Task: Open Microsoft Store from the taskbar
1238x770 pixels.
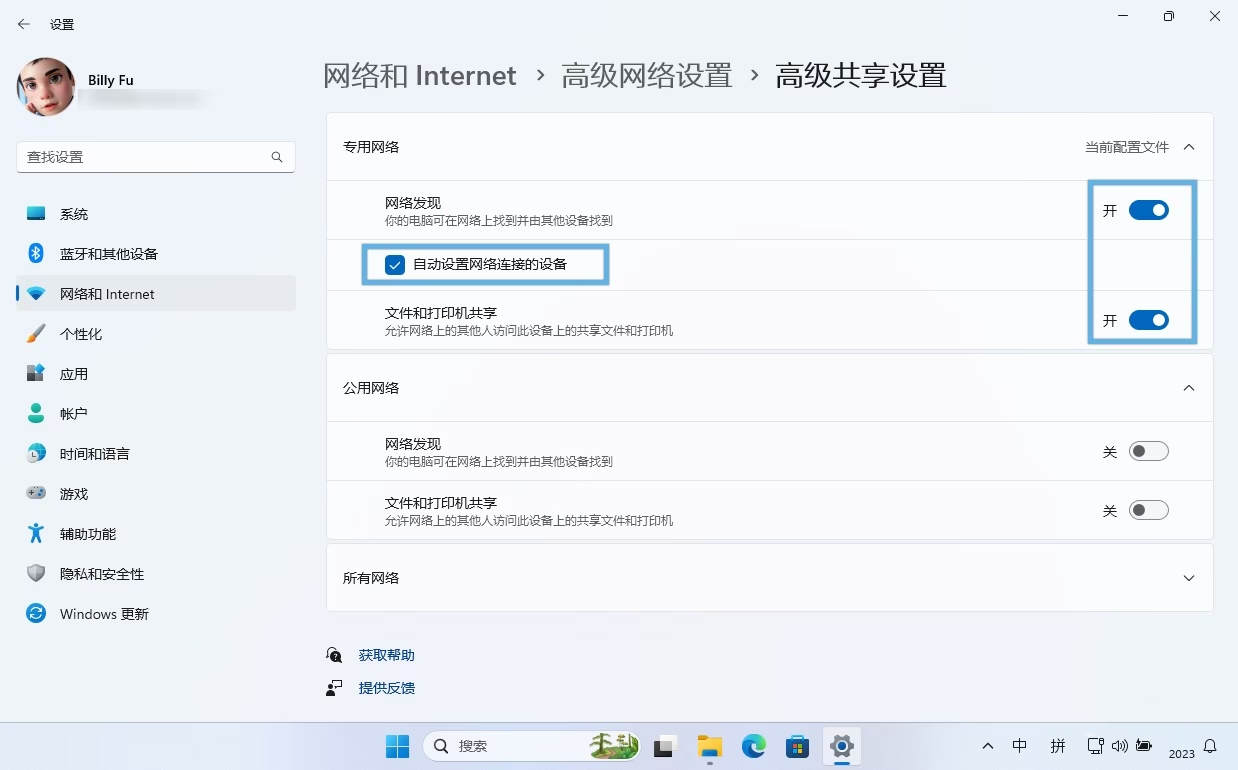Action: tap(797, 746)
